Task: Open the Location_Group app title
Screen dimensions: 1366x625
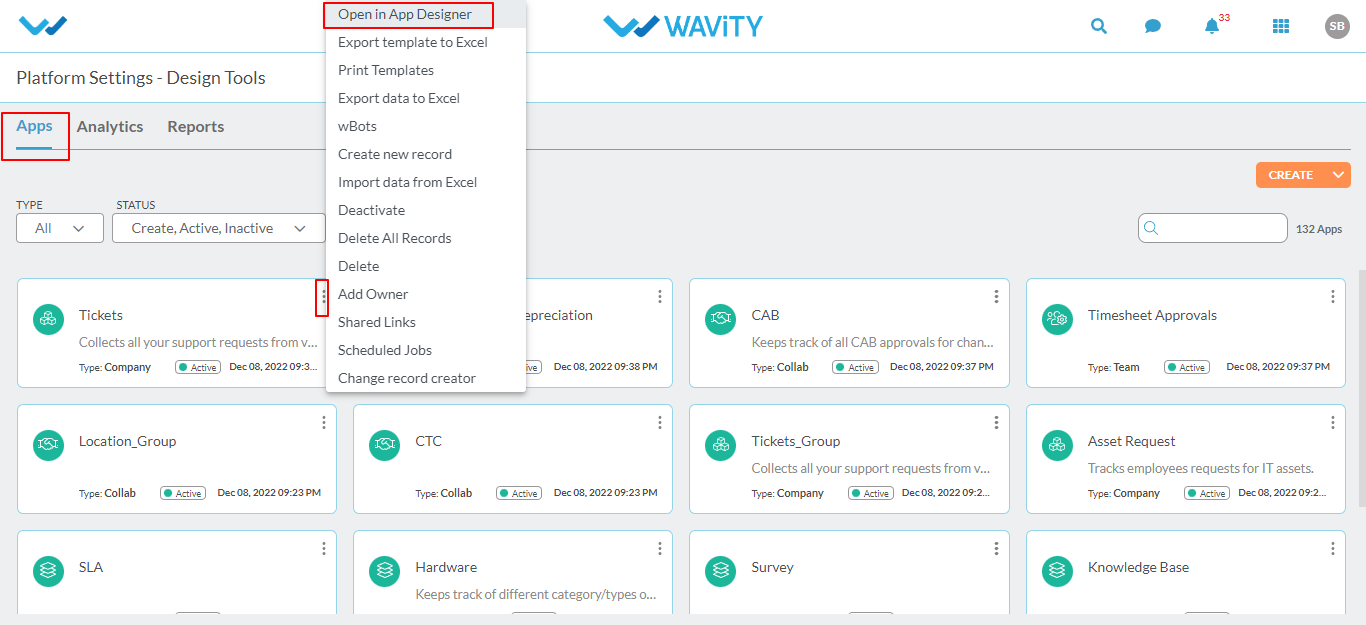Action: 128,441
